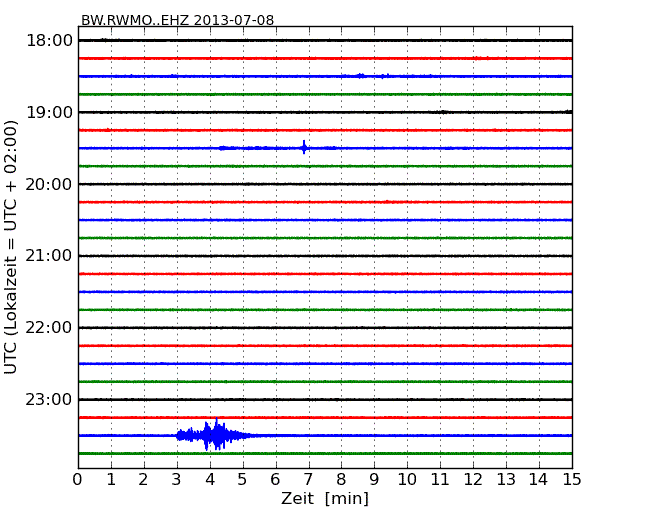Click the 10 minute tick label
Viewport: 650px width, 520px height.
click(407, 480)
